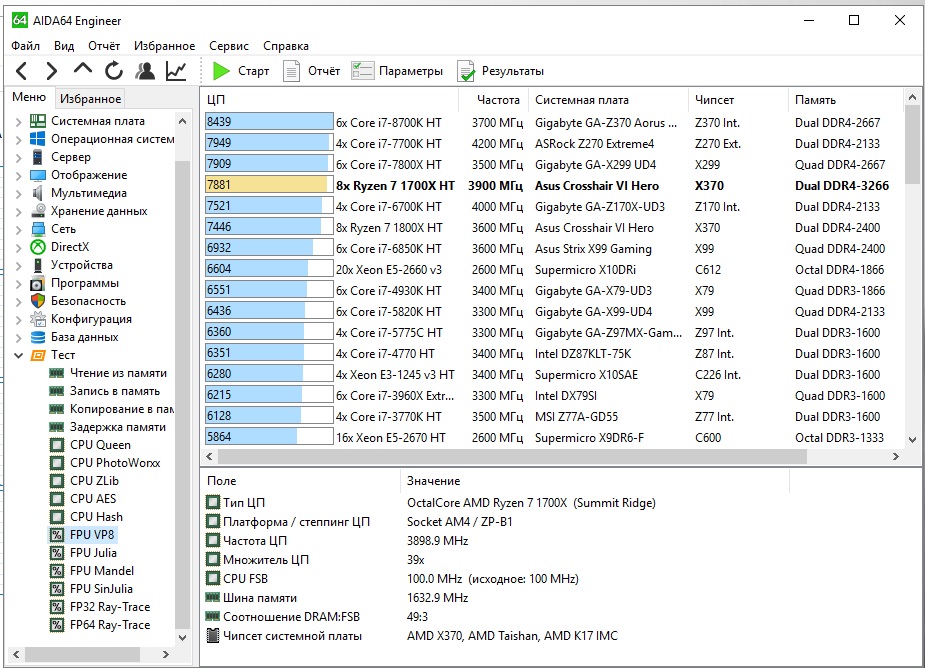Select the 8x Ryzen 7 1700X HT row
The width and height of the screenshot is (925, 668).
pyautogui.click(x=552, y=185)
